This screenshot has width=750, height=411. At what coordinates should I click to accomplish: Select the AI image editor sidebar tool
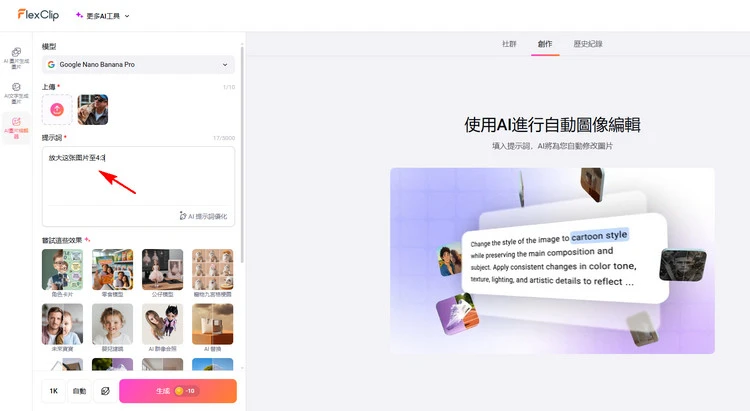(x=16, y=127)
